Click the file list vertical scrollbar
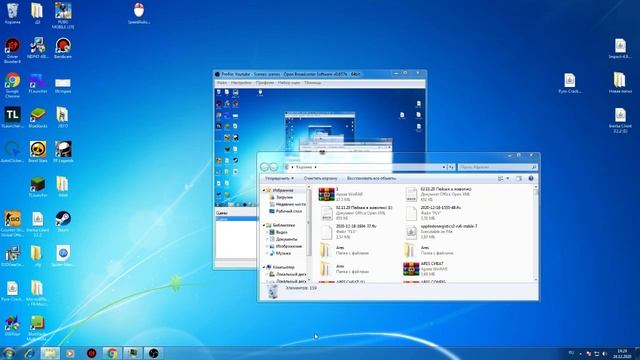This screenshot has height=360, width=640. coord(536,233)
